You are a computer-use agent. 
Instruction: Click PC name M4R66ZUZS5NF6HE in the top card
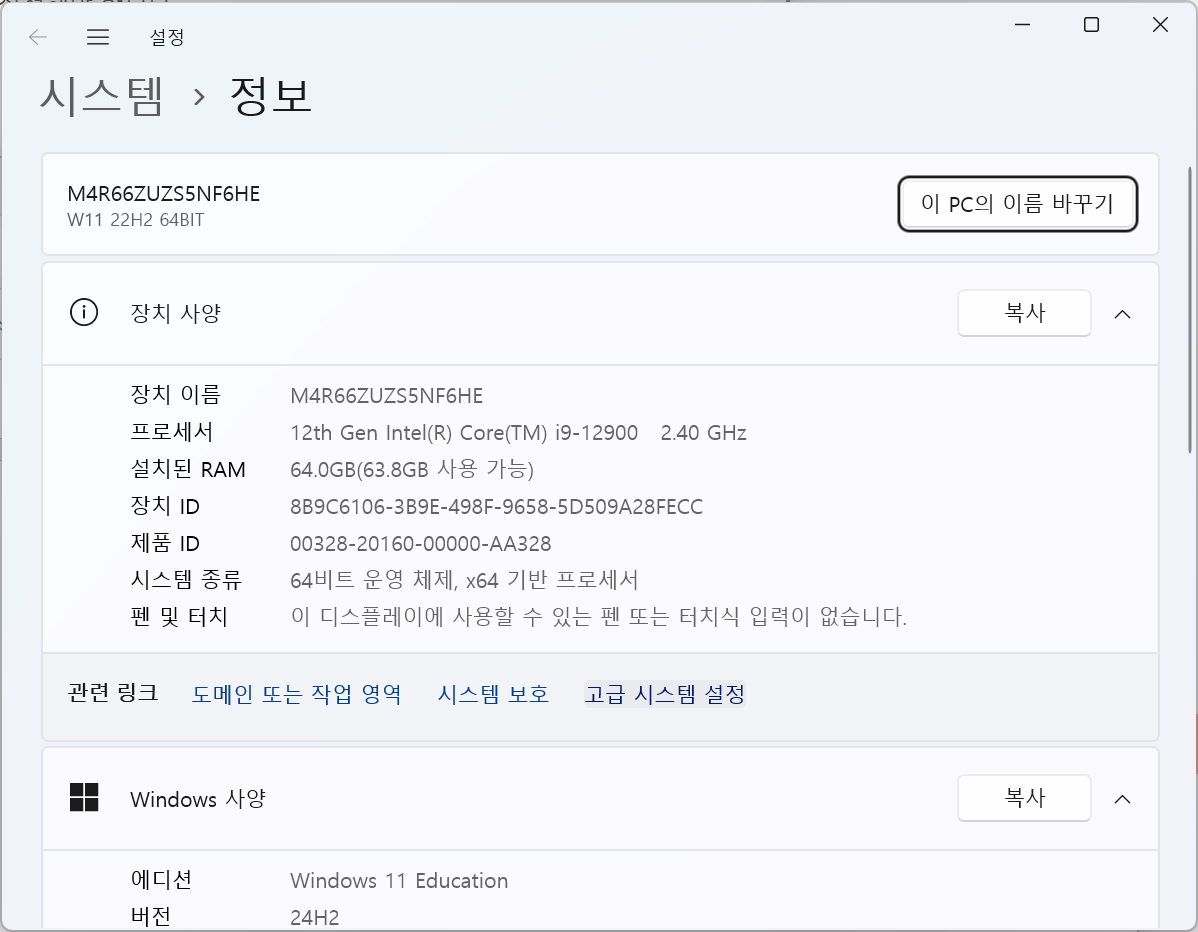tap(164, 194)
